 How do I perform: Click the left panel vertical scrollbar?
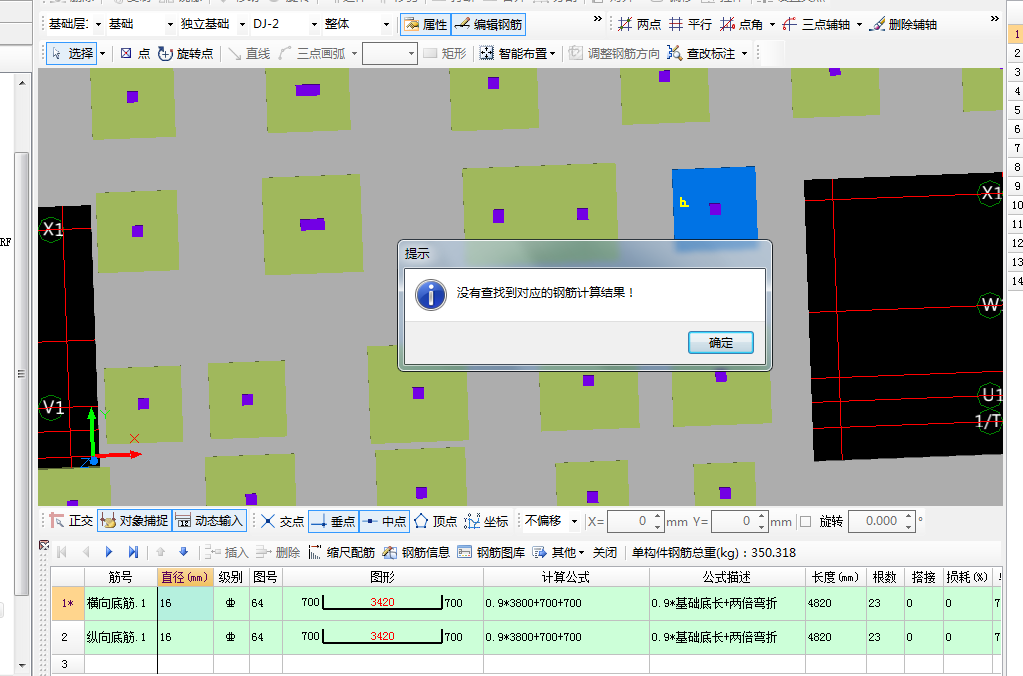coord(22,374)
